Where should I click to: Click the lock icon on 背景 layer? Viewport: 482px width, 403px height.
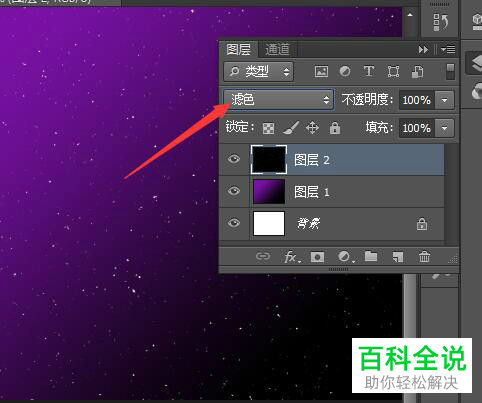click(422, 224)
